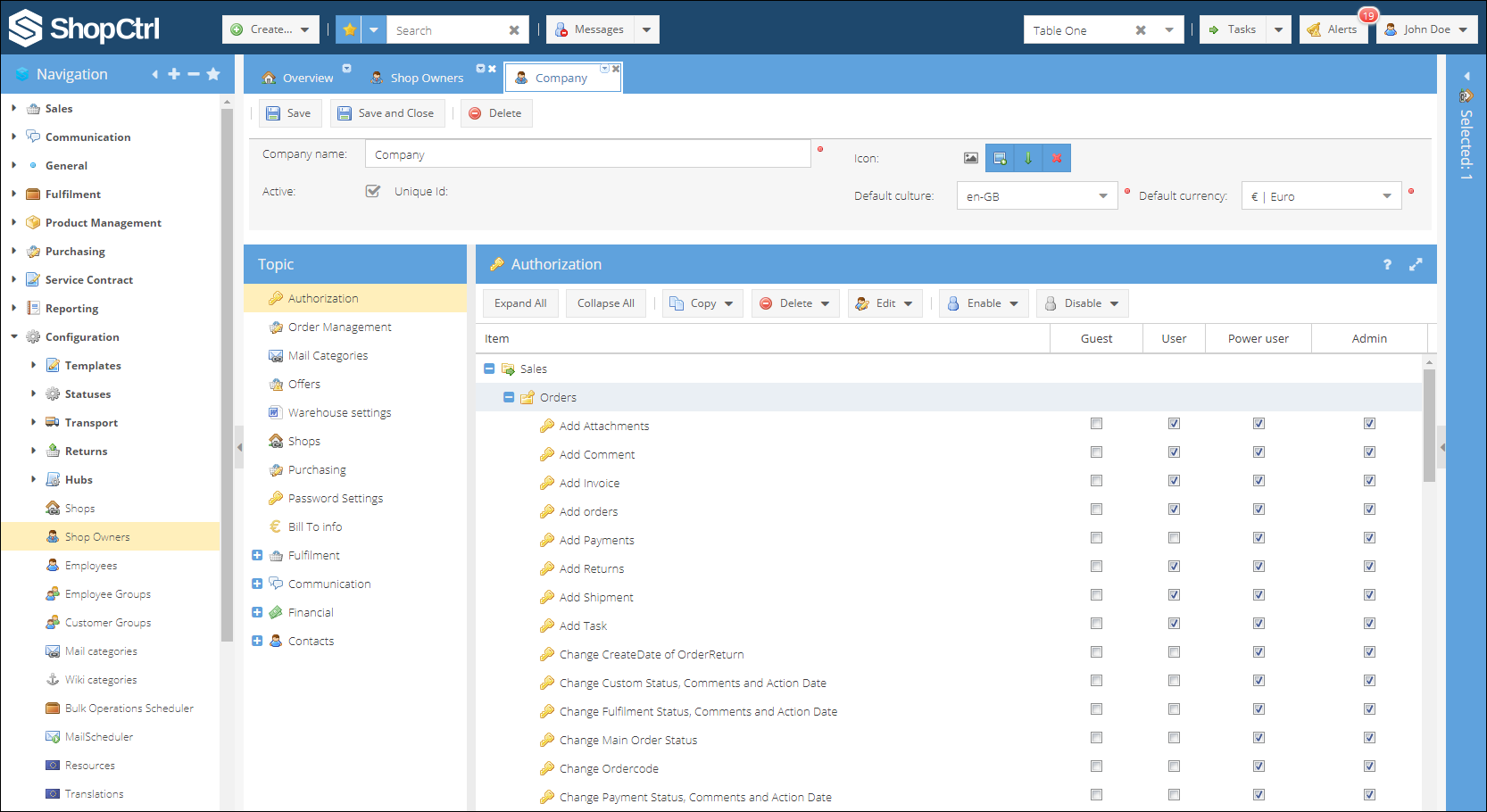Click the Collapse All button
This screenshot has height=812, width=1487.
[606, 303]
